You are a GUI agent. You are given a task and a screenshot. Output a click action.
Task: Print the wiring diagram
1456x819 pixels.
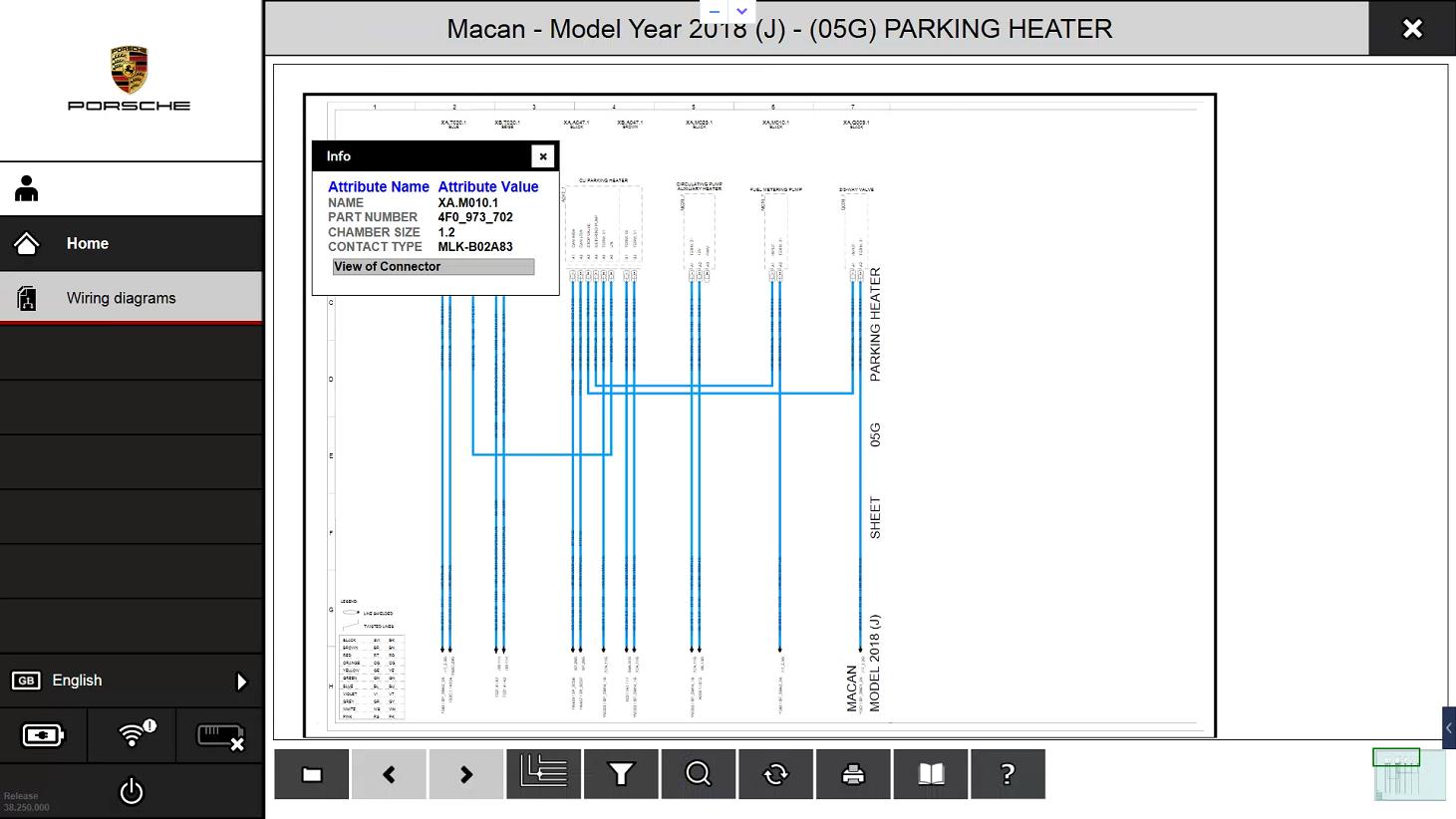click(853, 774)
